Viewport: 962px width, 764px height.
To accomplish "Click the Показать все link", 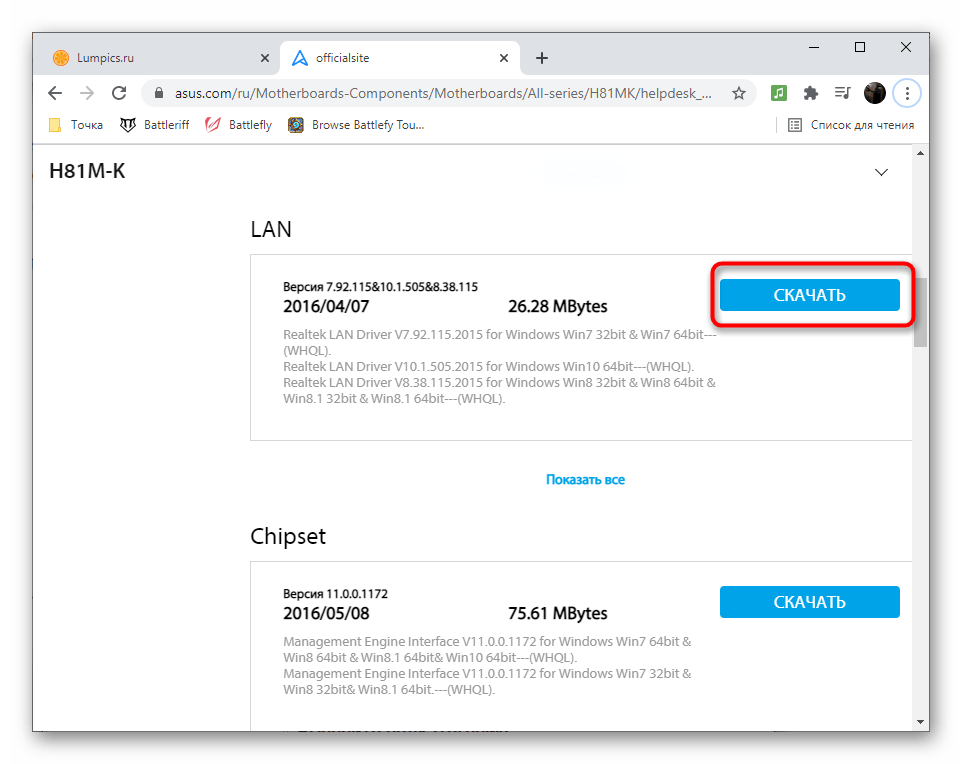I will coord(585,480).
